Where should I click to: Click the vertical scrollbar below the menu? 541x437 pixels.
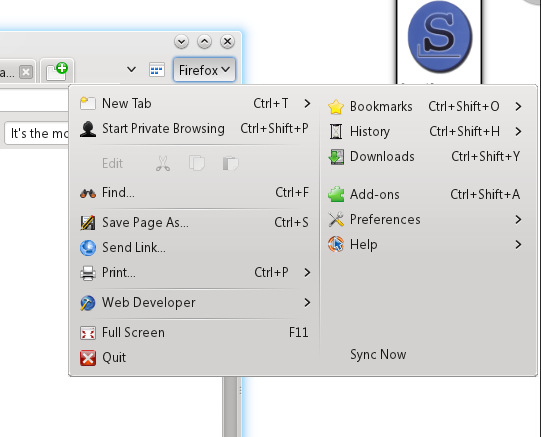[230, 407]
